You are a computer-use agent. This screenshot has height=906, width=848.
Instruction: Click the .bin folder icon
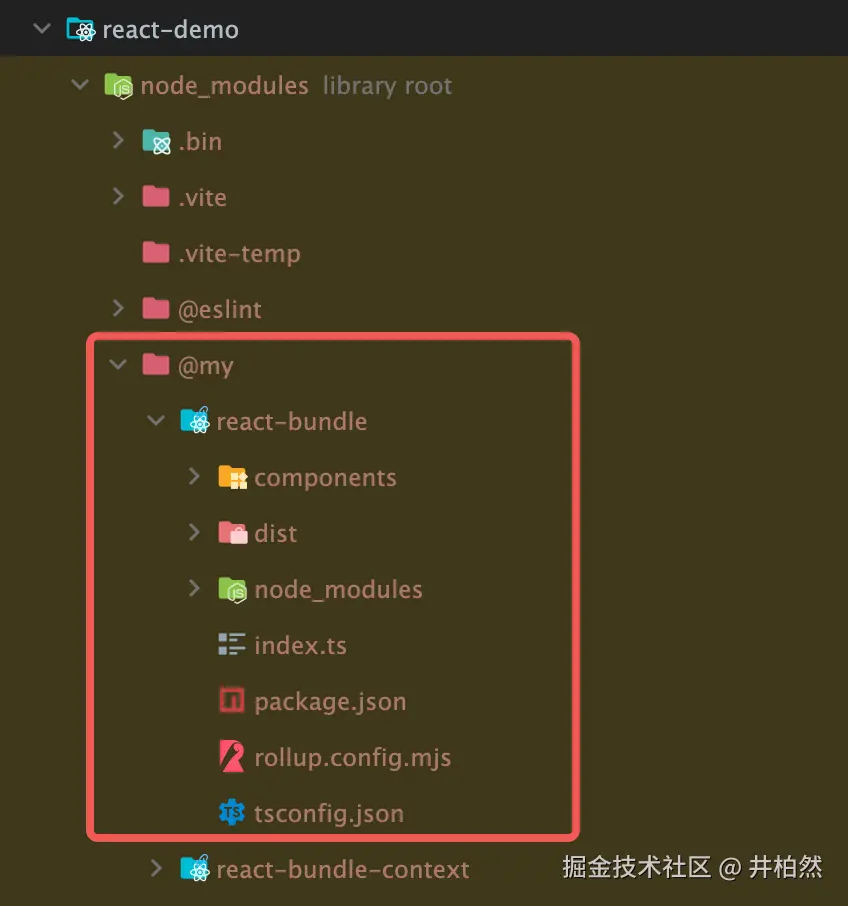157,142
